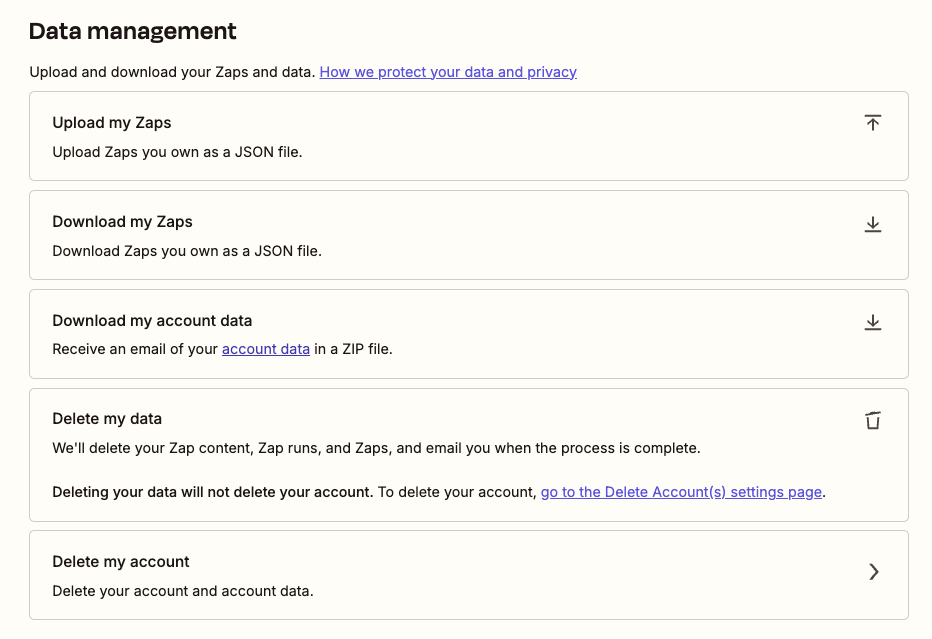Click the upload arrow to export Zaps as JSON
The height and width of the screenshot is (639, 932).
point(872,122)
